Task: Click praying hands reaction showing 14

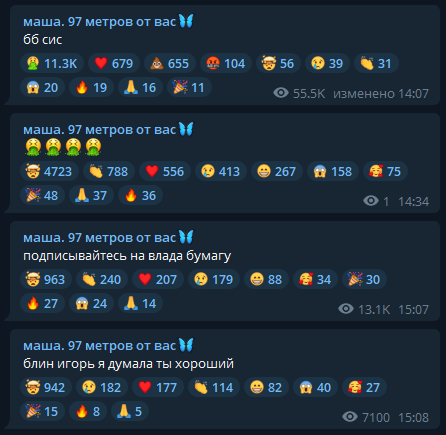Action: pos(140,303)
